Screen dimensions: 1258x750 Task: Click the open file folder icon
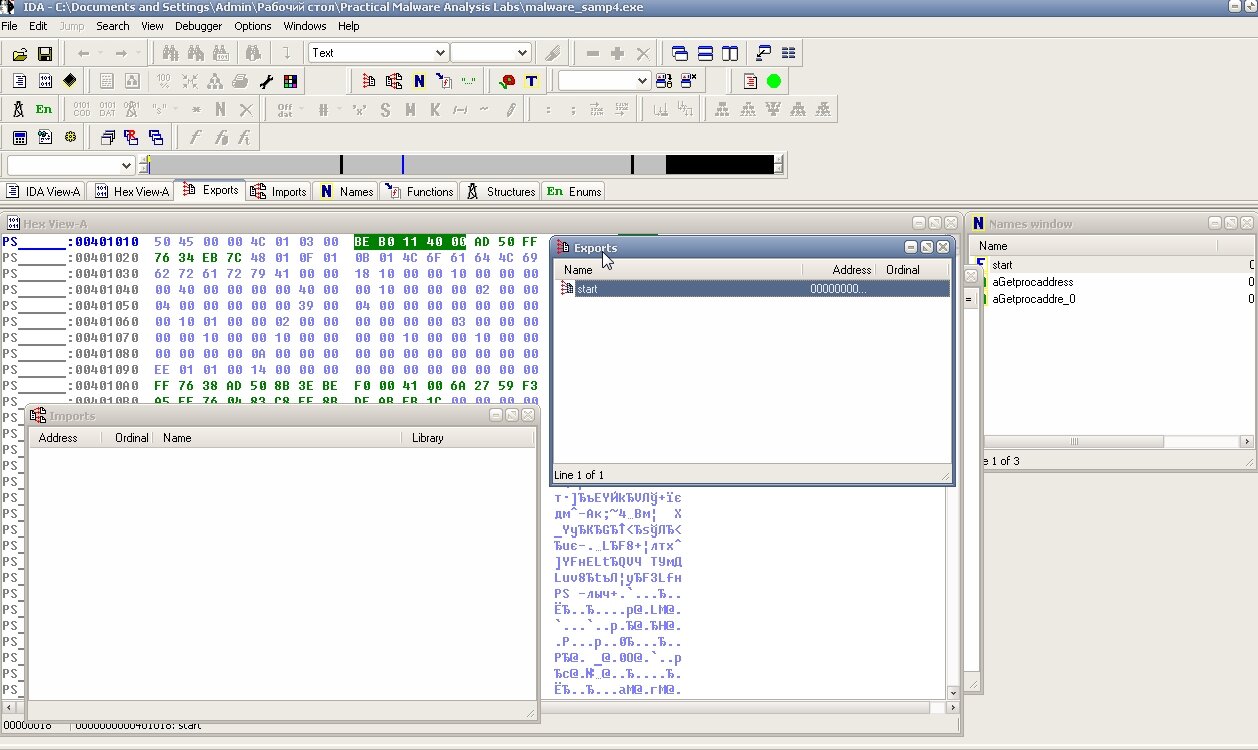(x=19, y=53)
